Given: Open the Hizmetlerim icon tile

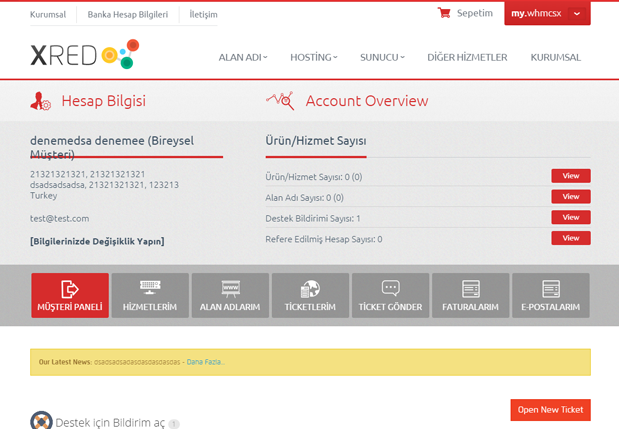Looking at the screenshot, I should 150,295.
